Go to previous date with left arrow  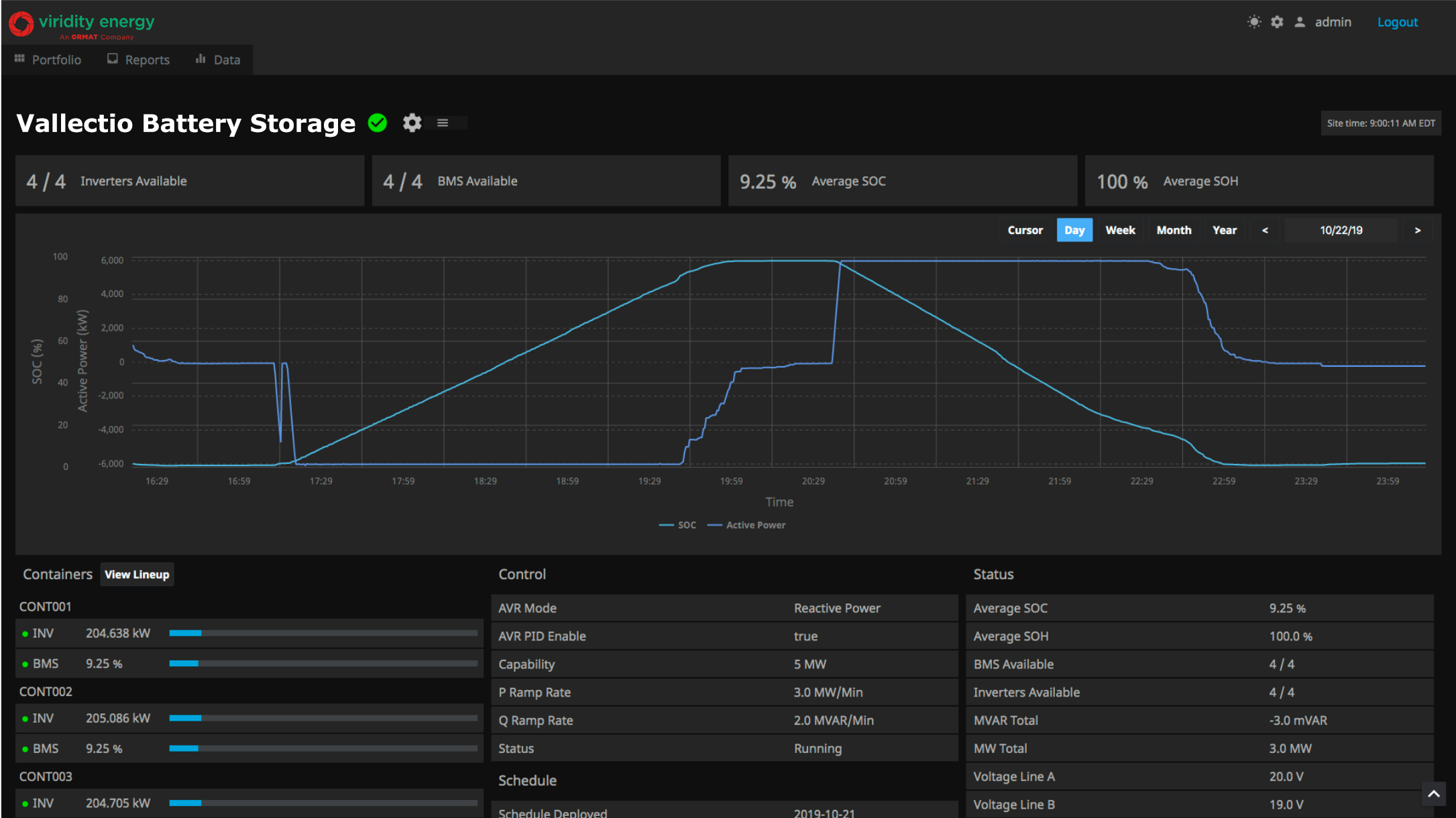point(1265,230)
